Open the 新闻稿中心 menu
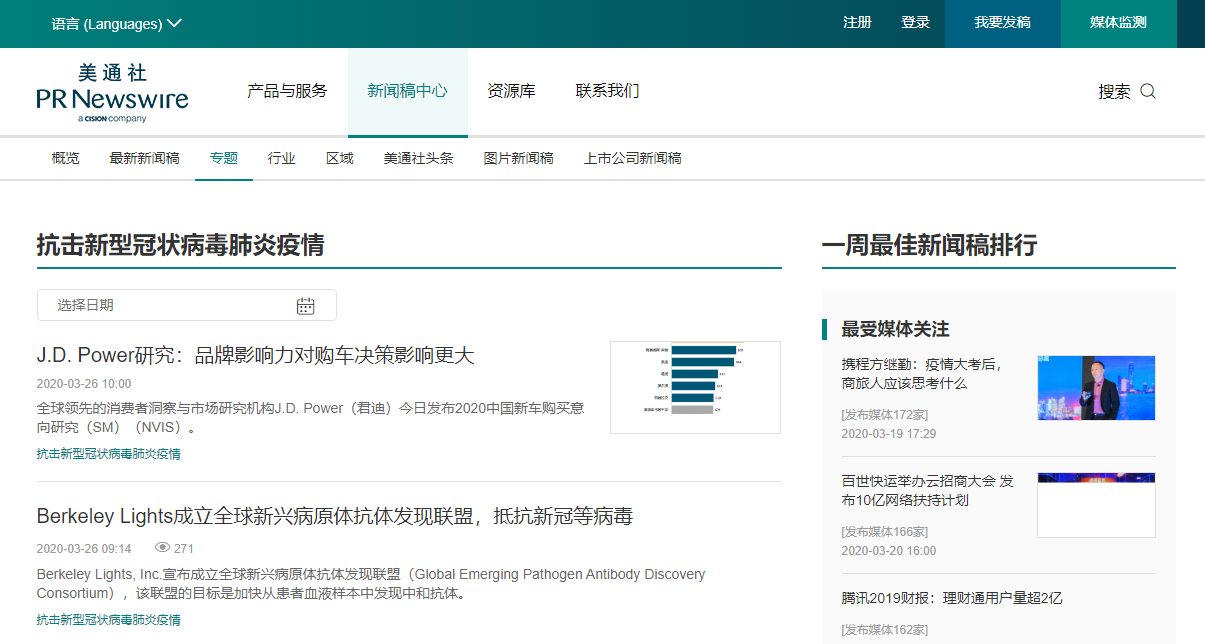Viewport: 1205px width, 644px height. 407,91
